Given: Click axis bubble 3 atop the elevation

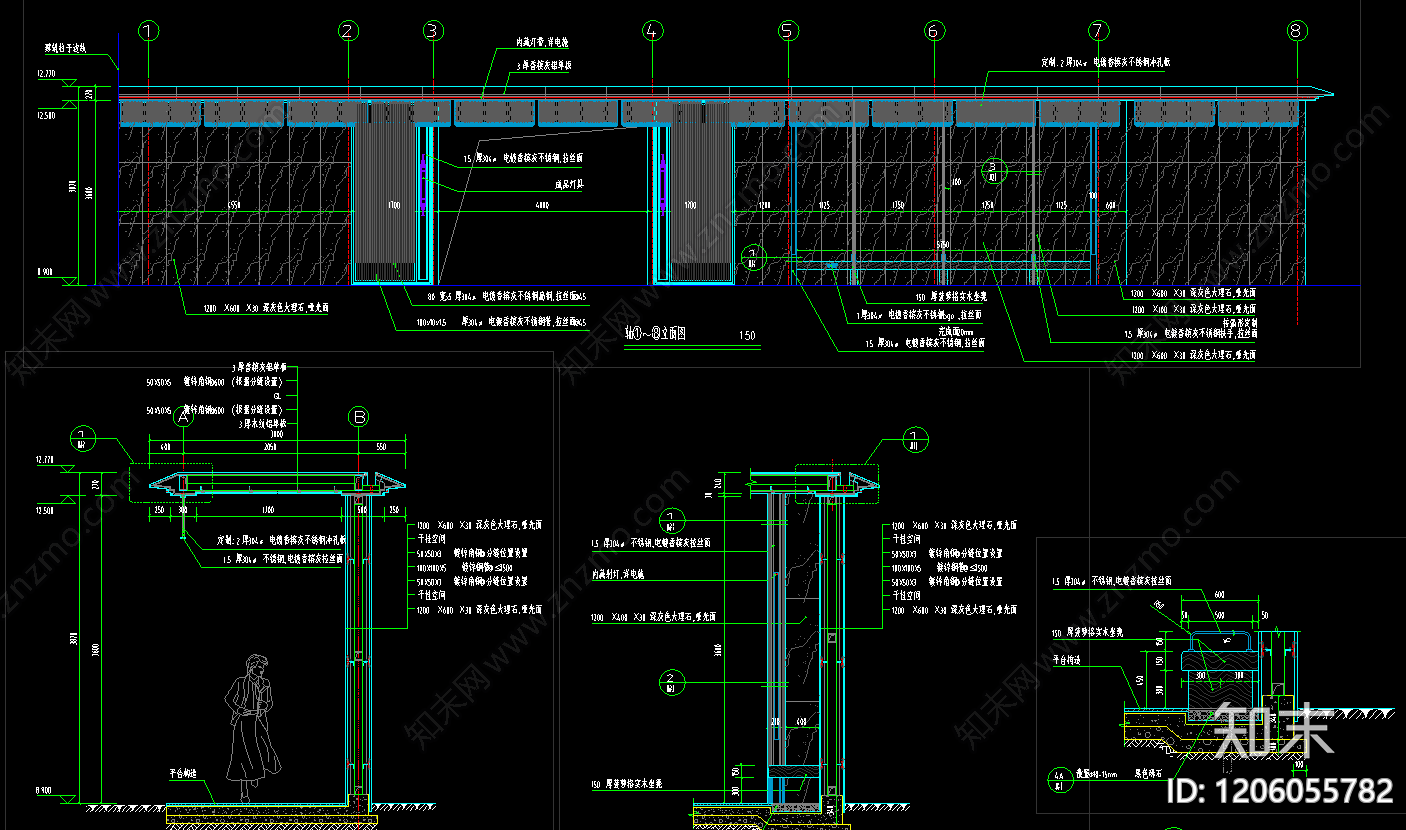Looking at the screenshot, I should coord(433,31).
